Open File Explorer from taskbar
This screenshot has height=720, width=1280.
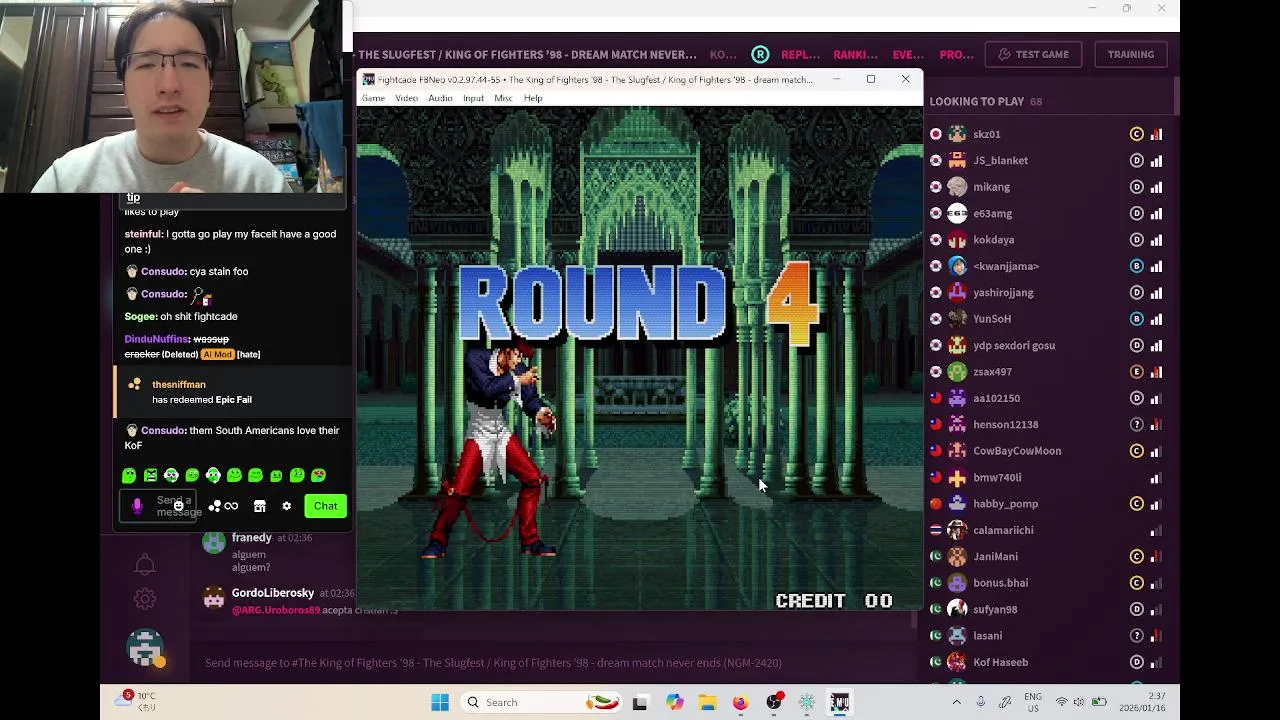707,702
